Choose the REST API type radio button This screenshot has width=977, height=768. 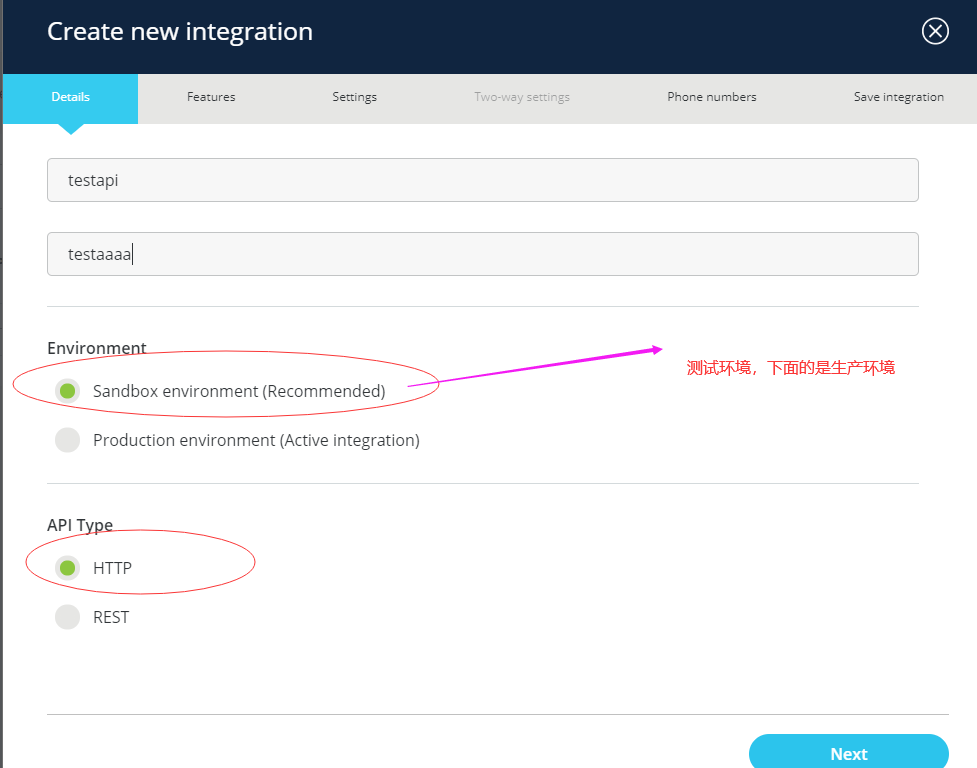pyautogui.click(x=68, y=617)
